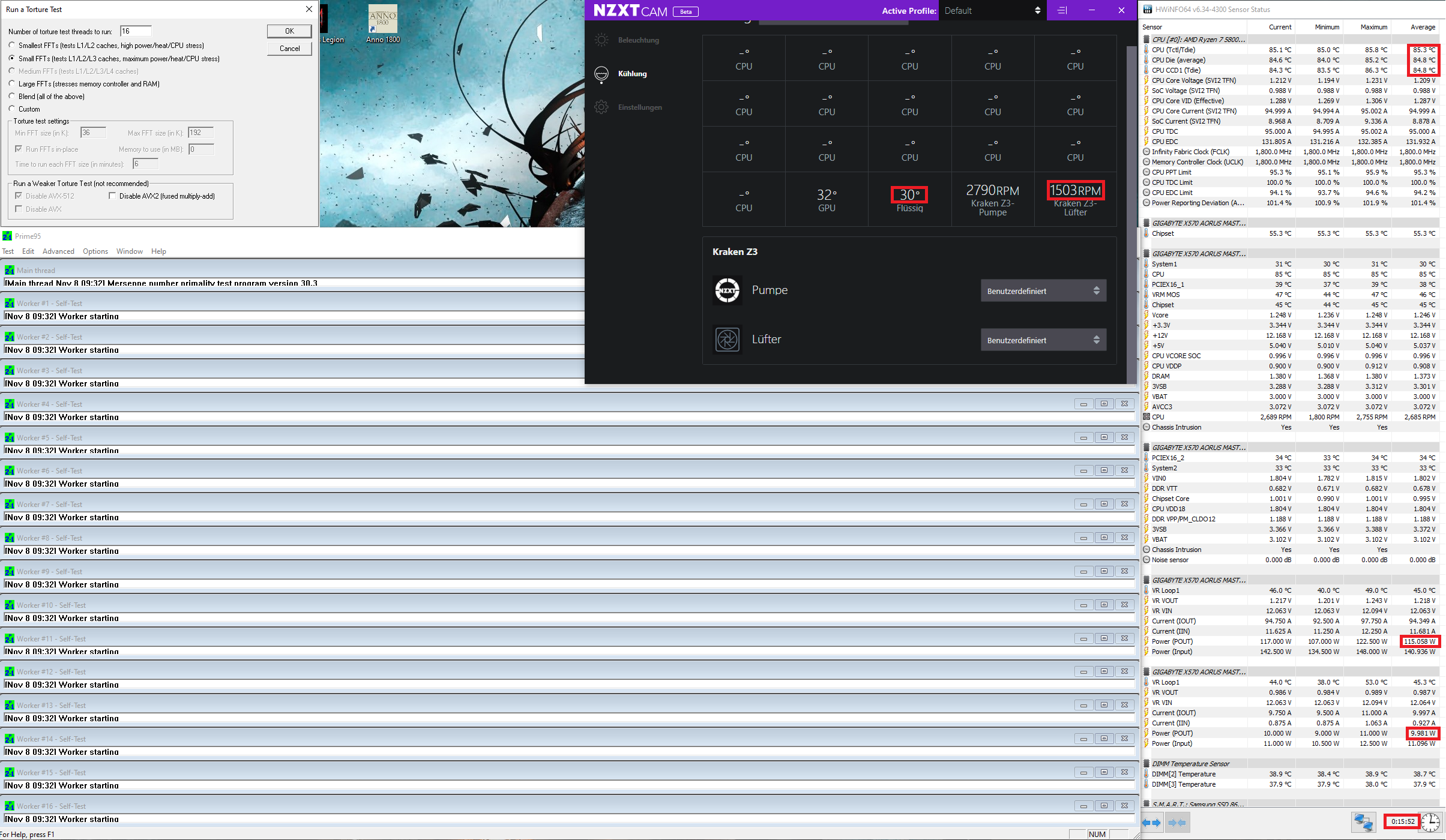Click torture test threads number field
The width and height of the screenshot is (1446, 840).
coord(136,31)
